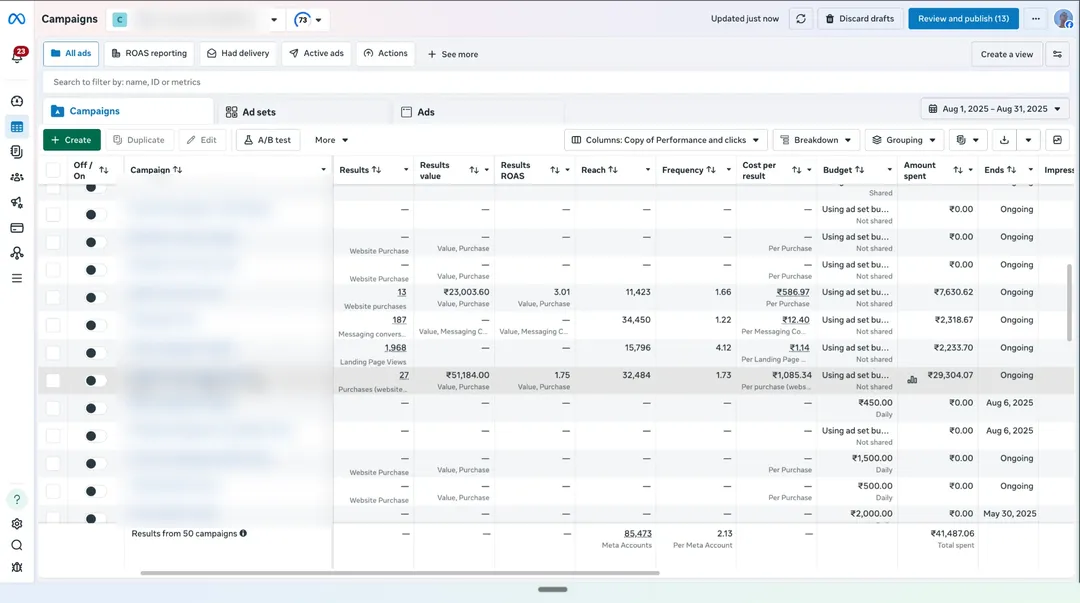Open Settings gear in sidebar
This screenshot has height=603, width=1080.
tap(17, 524)
